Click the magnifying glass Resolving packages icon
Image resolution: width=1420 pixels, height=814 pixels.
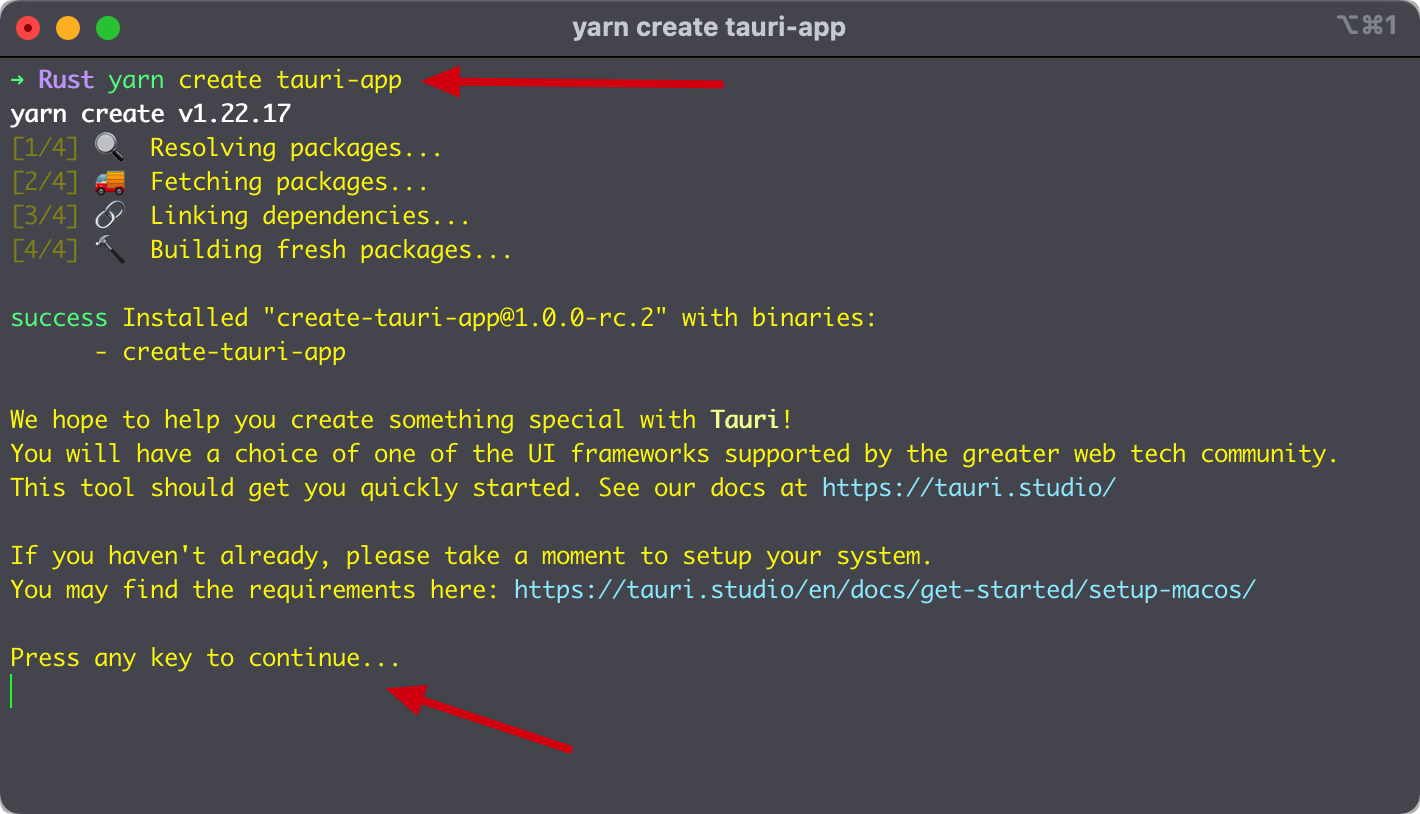[110, 148]
